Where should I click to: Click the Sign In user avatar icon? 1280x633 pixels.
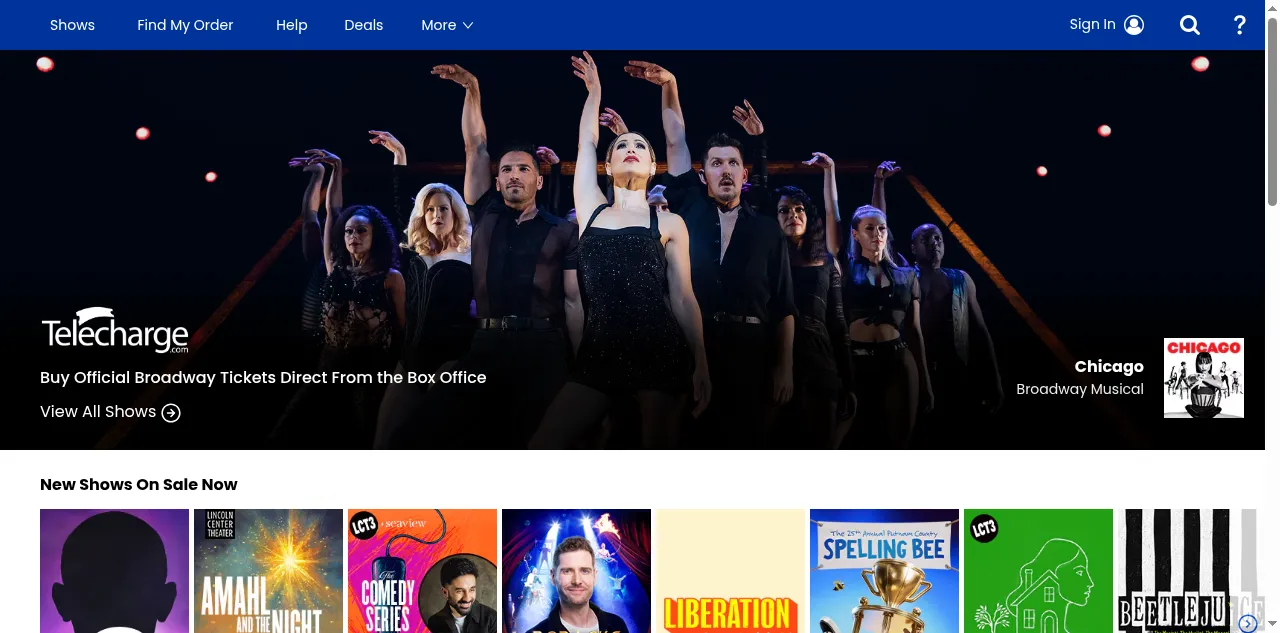[1134, 25]
